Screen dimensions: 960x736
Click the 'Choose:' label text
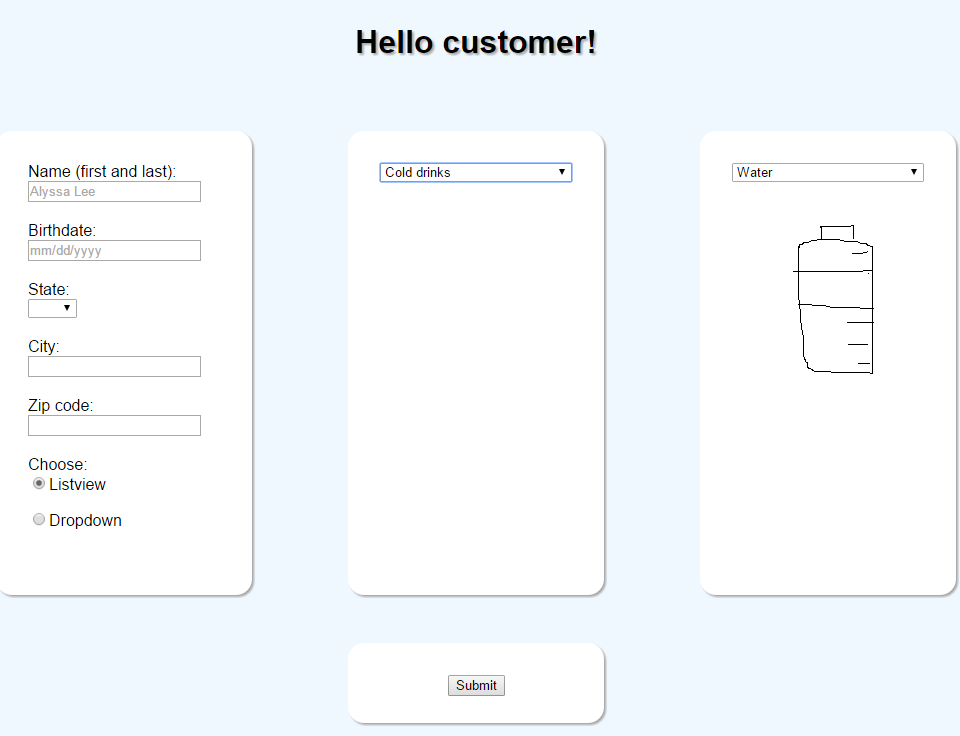[58, 465]
